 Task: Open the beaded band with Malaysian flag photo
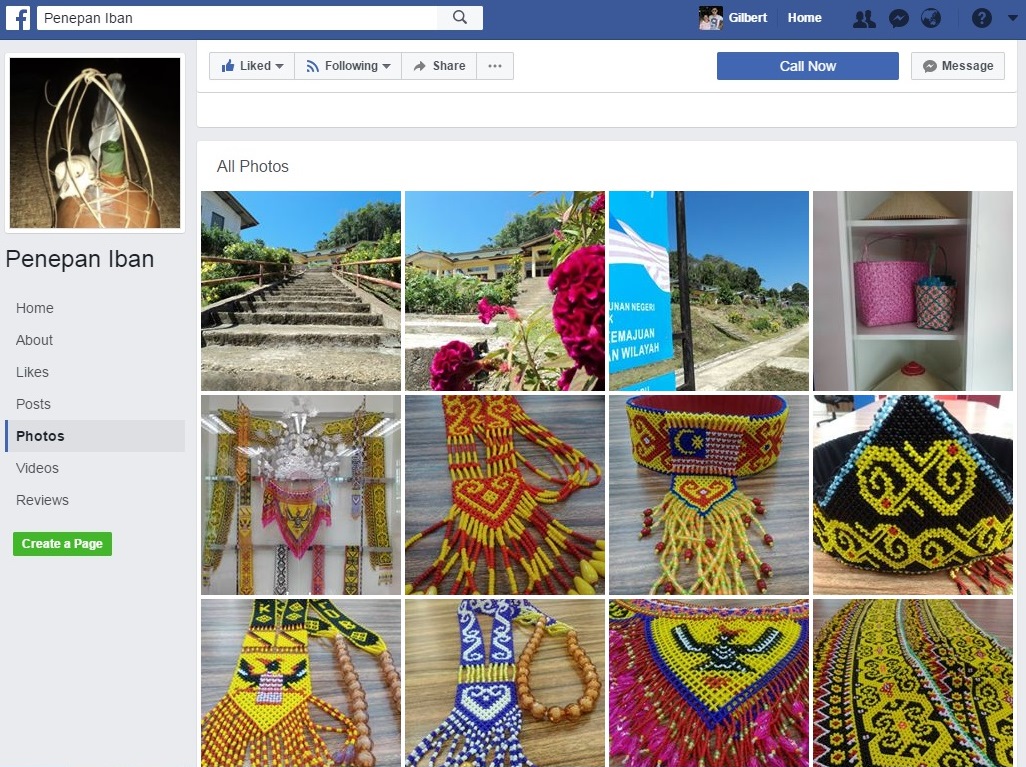pyautogui.click(x=709, y=495)
